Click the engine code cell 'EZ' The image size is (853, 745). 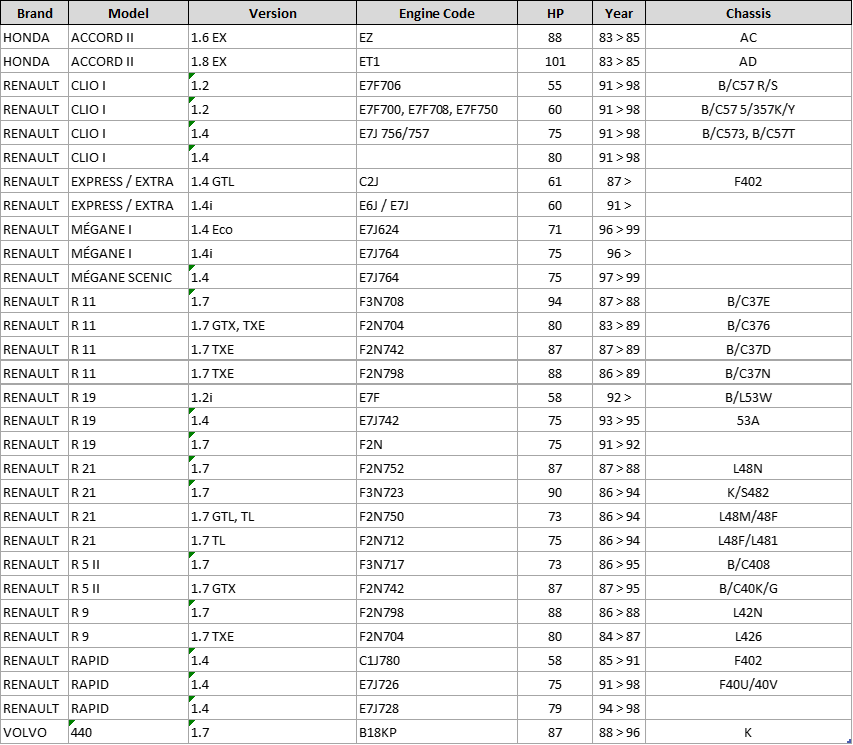pyautogui.click(x=437, y=38)
